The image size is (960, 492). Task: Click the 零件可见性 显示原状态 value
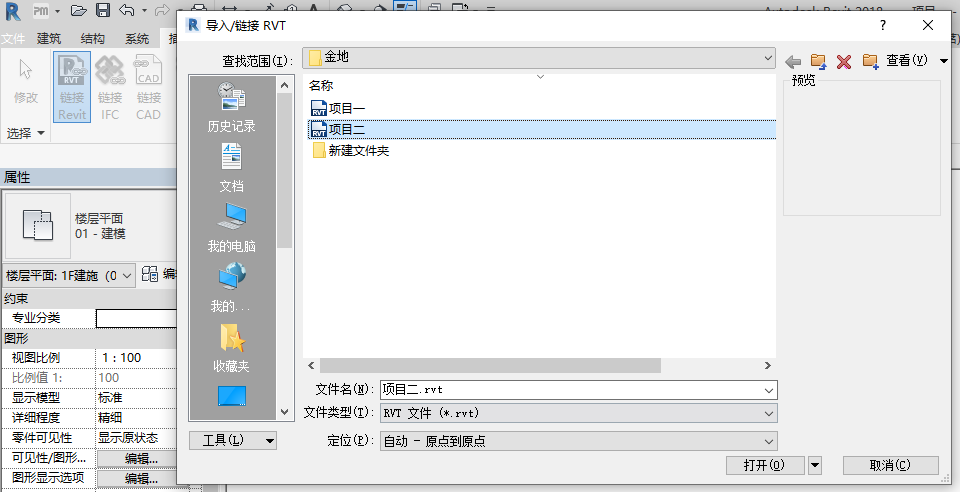coord(136,438)
